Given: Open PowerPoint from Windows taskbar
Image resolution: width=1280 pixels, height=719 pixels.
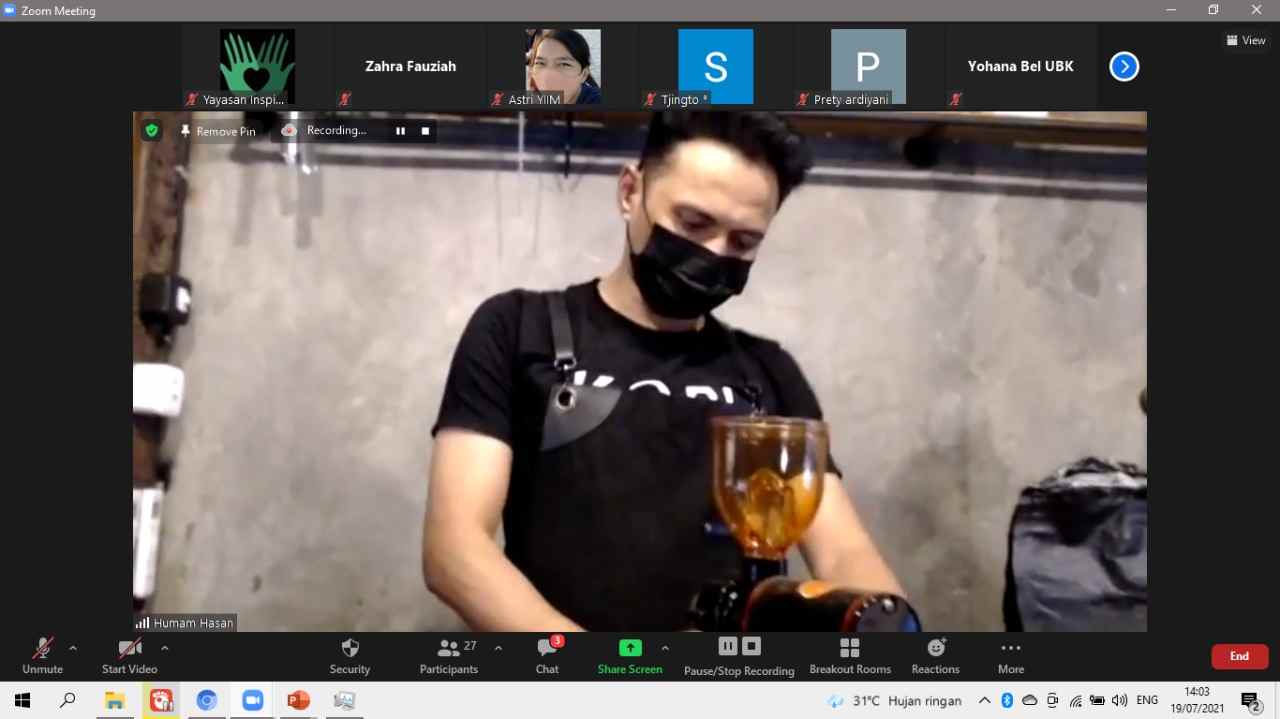Looking at the screenshot, I should (x=298, y=700).
